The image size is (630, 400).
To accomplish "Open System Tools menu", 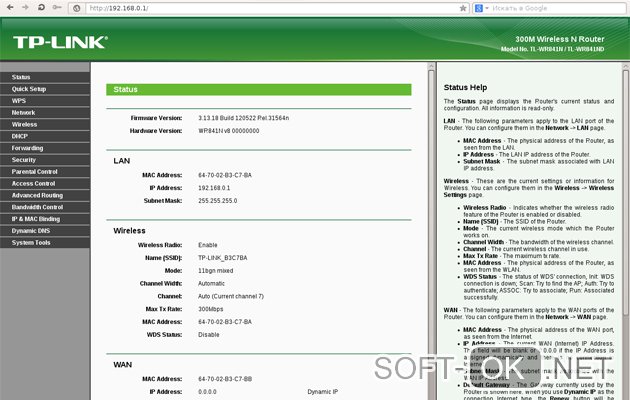I will tap(45, 243).
